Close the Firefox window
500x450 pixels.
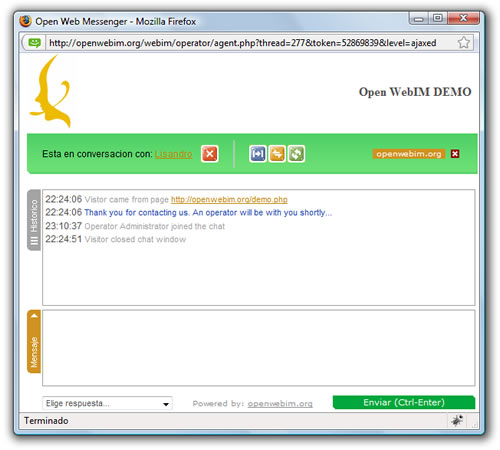pos(463,18)
